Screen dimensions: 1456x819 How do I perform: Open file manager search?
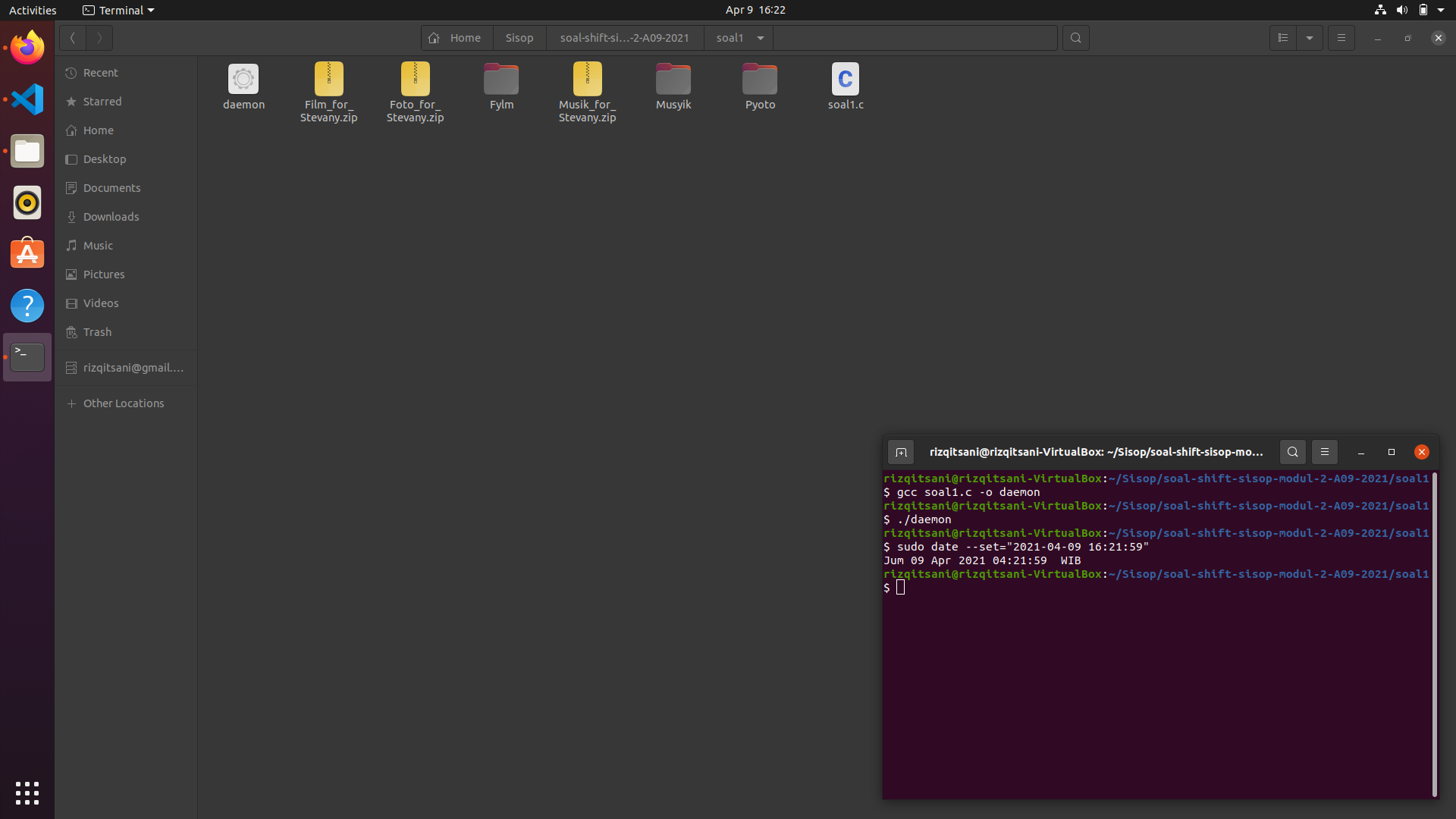coord(1075,38)
